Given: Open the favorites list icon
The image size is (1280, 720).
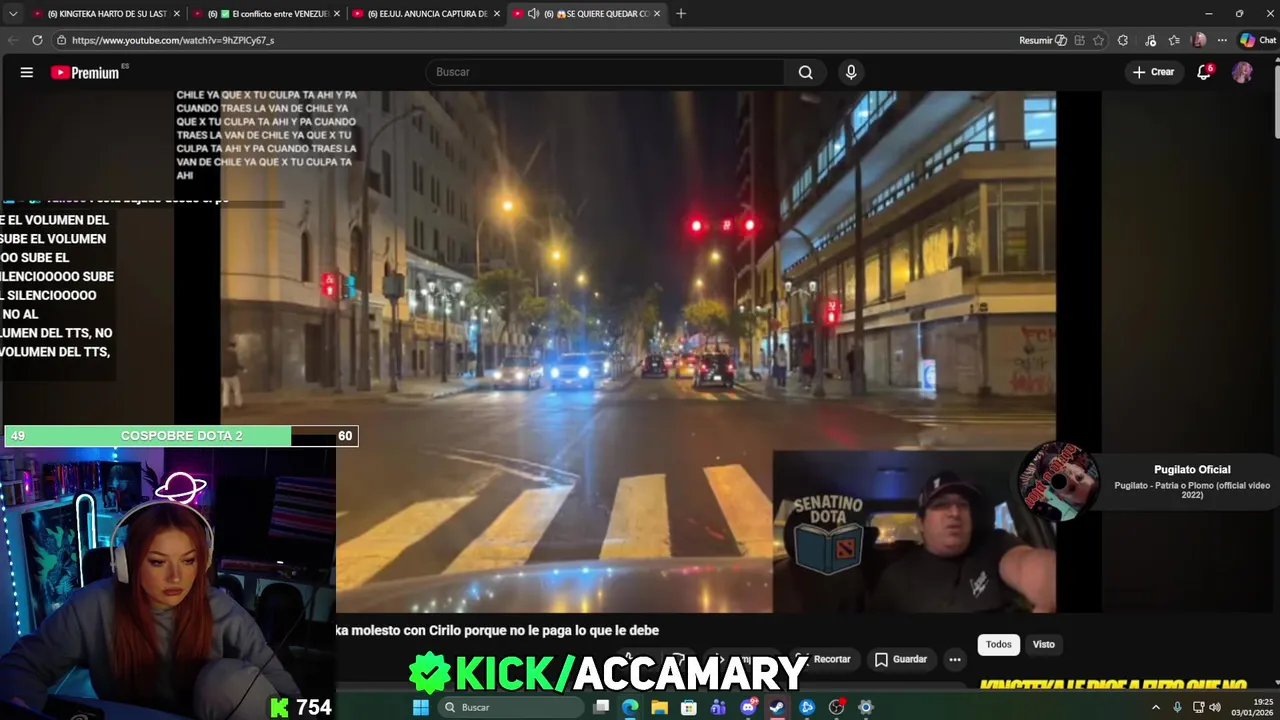Looking at the screenshot, I should click(x=1174, y=40).
